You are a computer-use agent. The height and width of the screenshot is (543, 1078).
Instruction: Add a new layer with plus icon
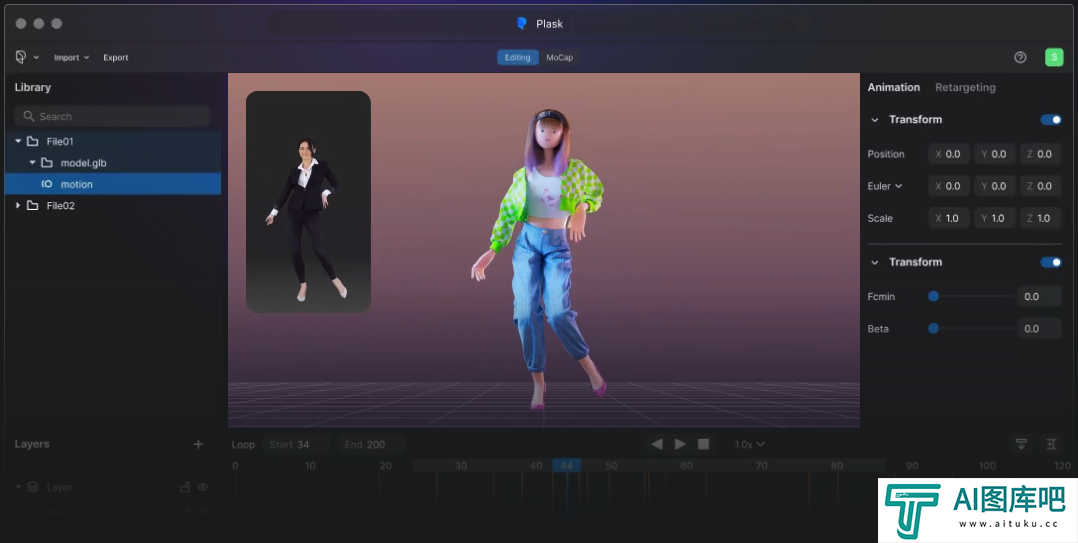tap(198, 444)
